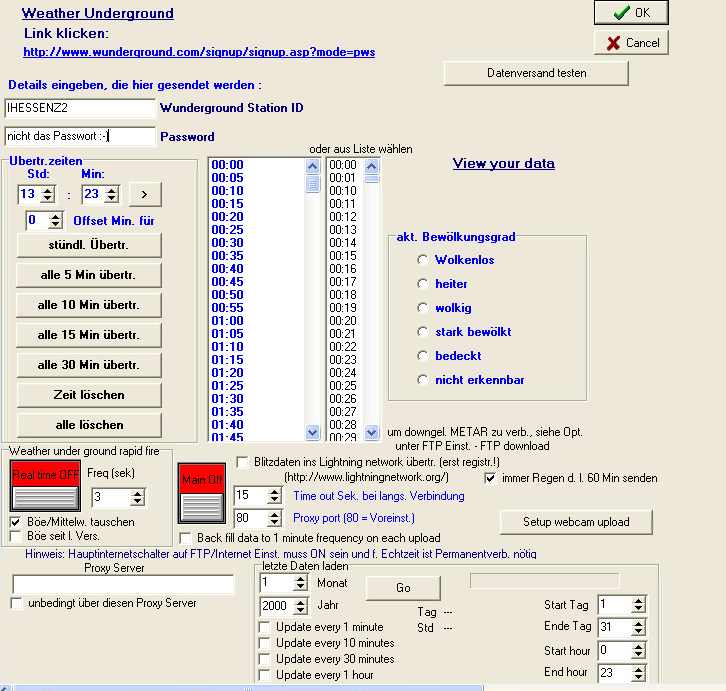
Task: Open the wunderground signup link
Action: point(199,52)
